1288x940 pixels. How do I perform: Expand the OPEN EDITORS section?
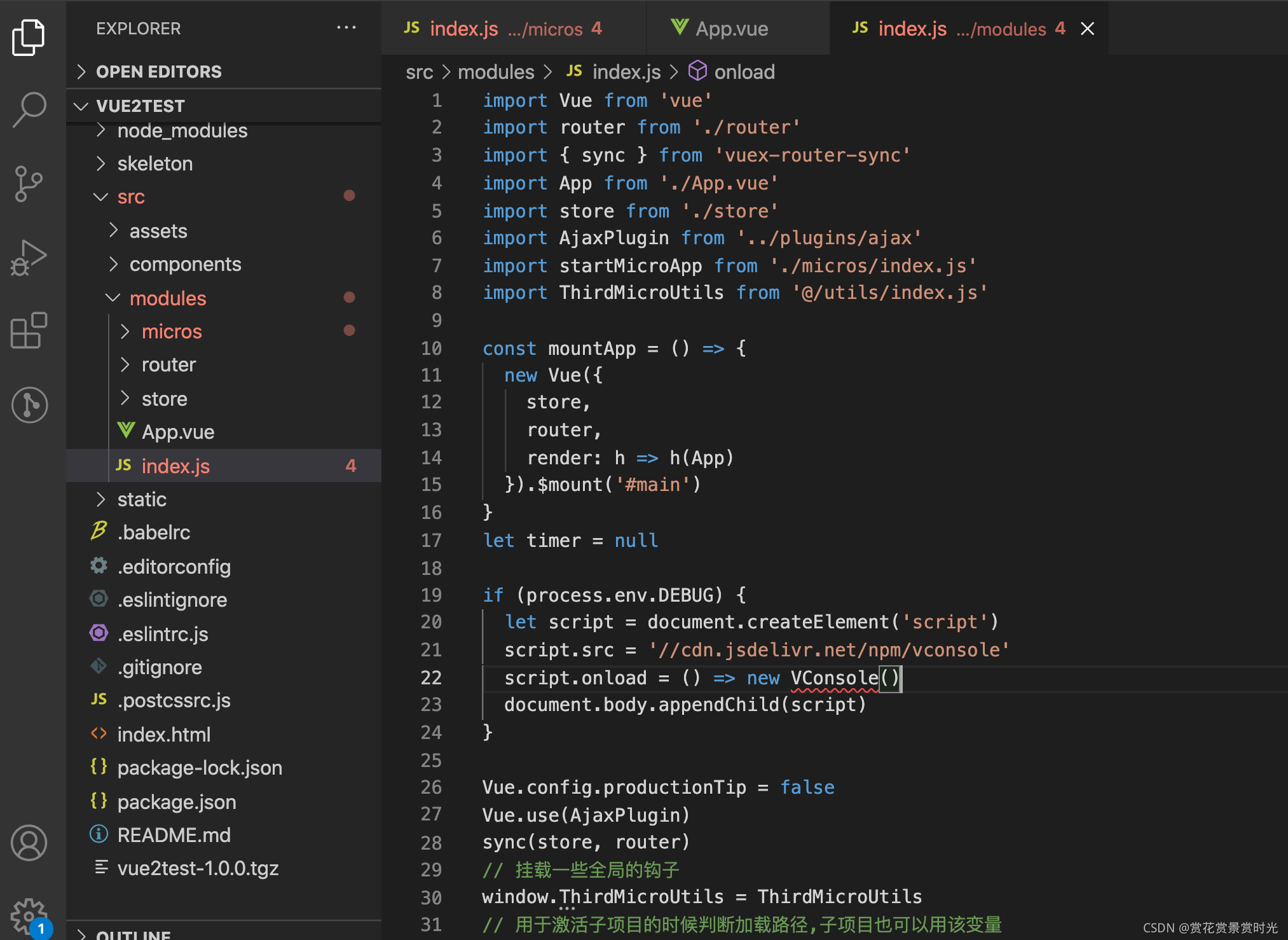158,72
